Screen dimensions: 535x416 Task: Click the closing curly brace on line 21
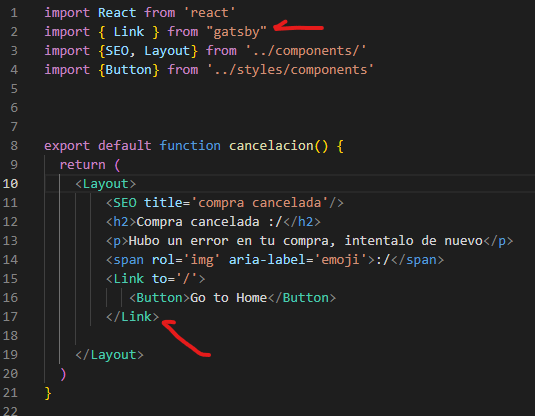pyautogui.click(x=48, y=392)
